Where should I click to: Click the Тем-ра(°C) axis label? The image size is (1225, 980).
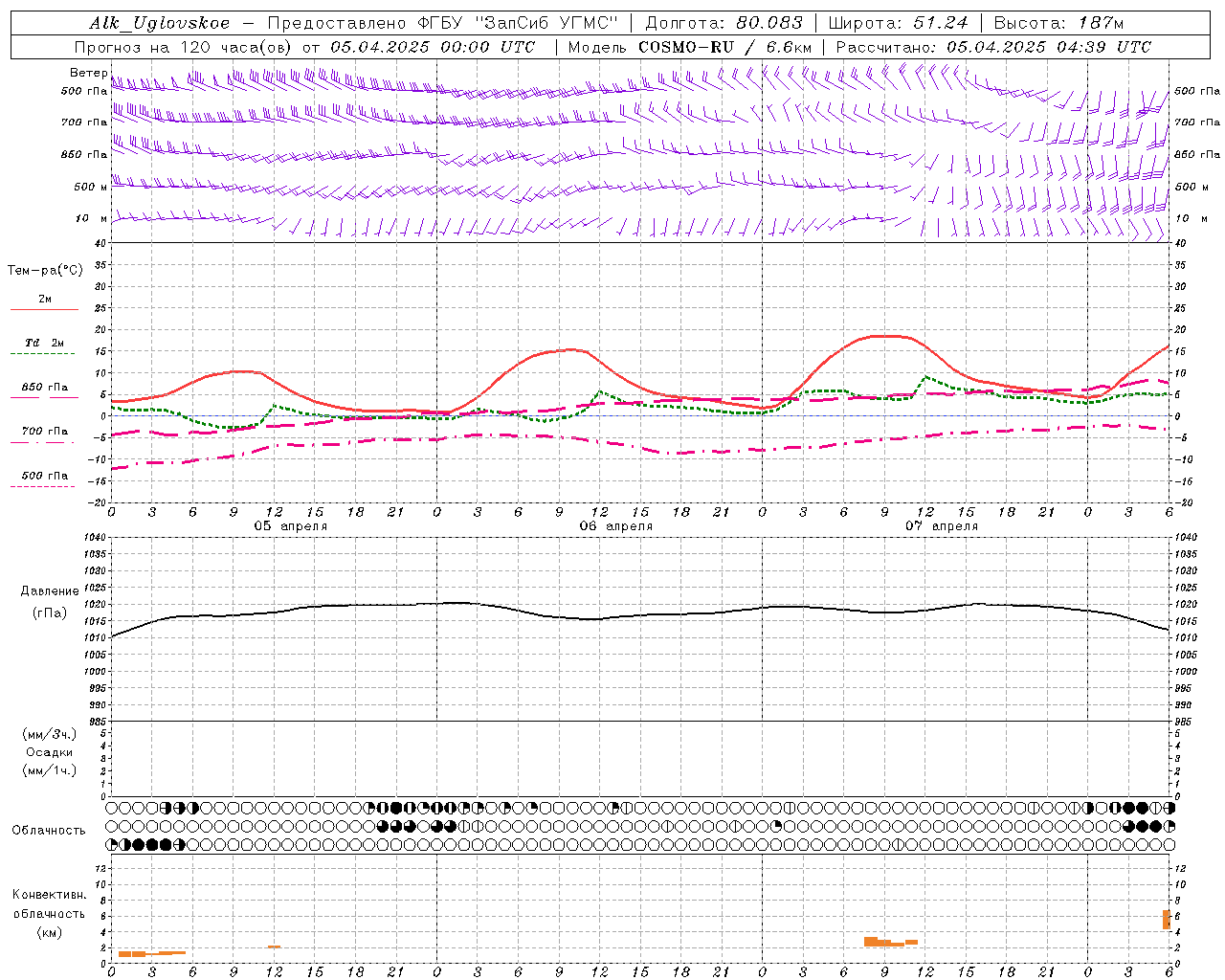(x=45, y=271)
